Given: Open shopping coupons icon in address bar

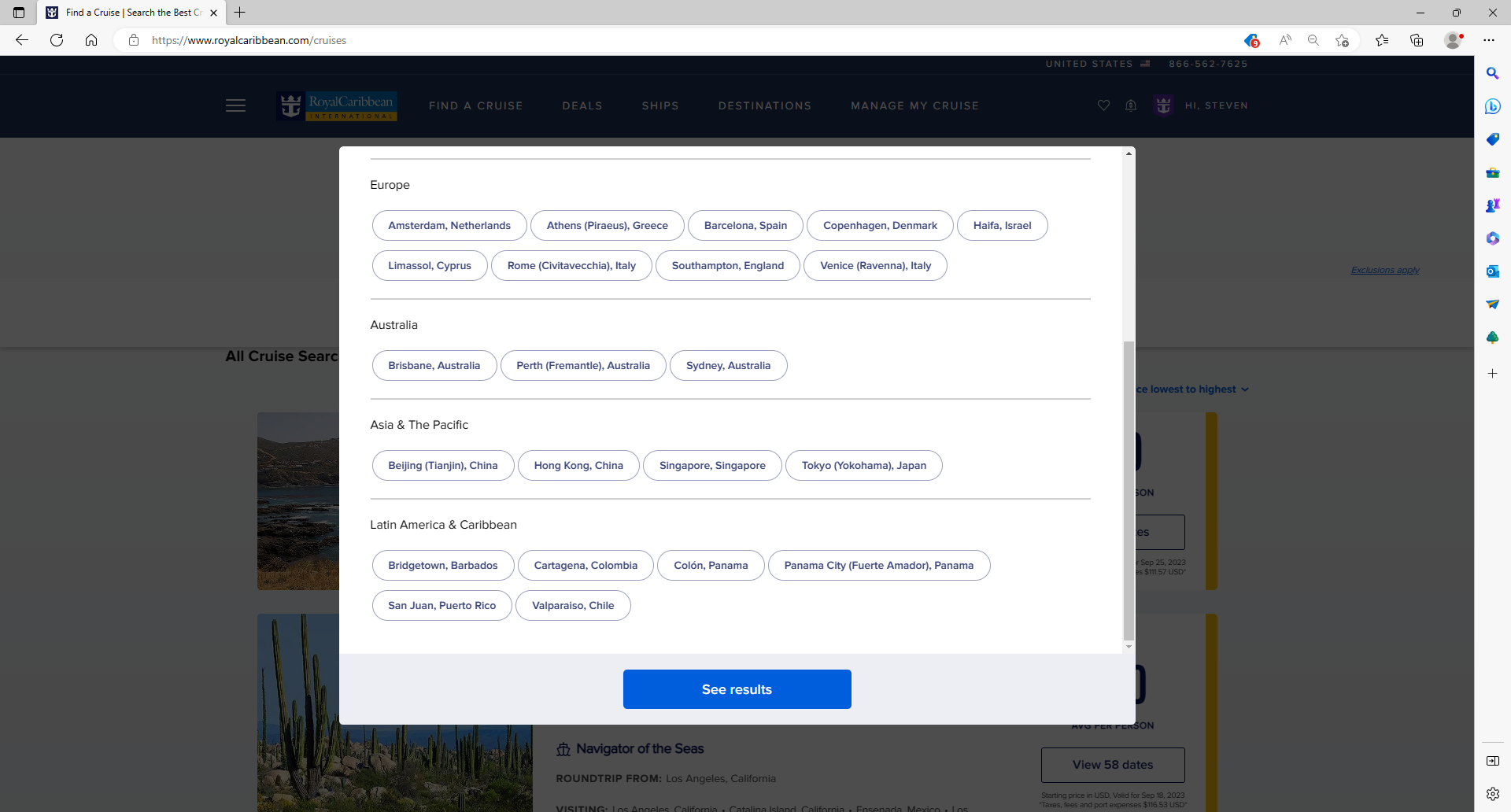Looking at the screenshot, I should 1251,40.
